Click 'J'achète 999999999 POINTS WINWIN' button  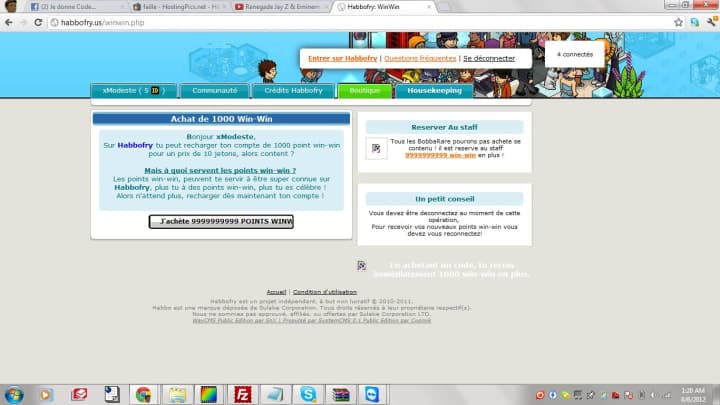[x=221, y=221]
